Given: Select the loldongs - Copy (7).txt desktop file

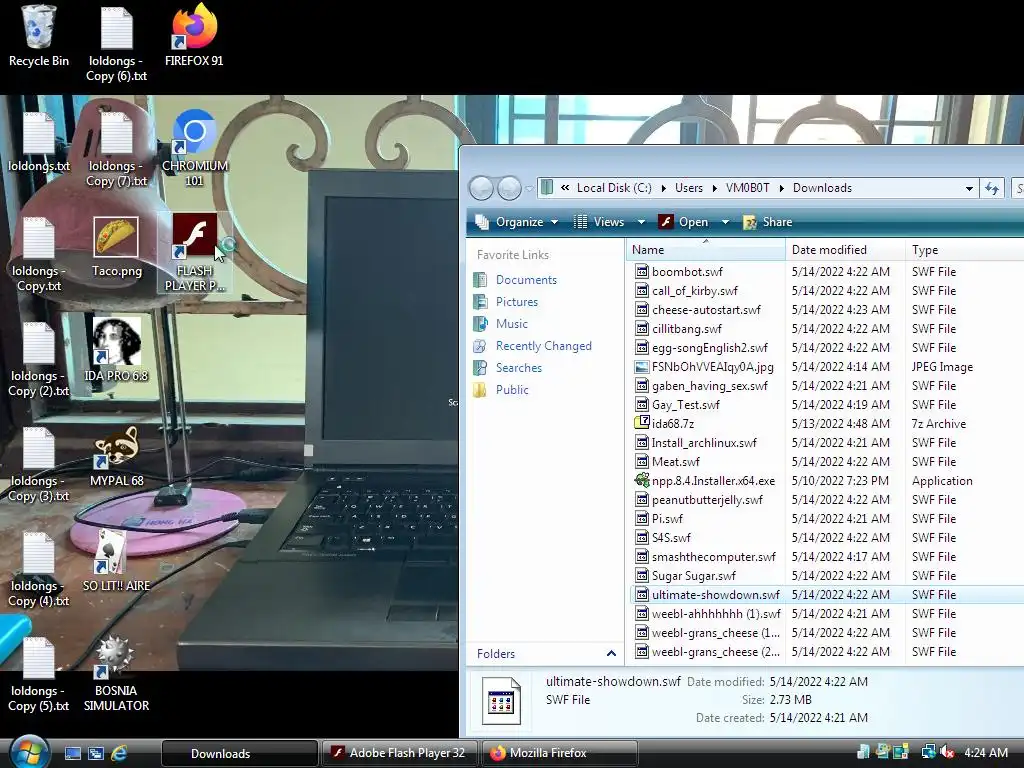Looking at the screenshot, I should [x=116, y=148].
